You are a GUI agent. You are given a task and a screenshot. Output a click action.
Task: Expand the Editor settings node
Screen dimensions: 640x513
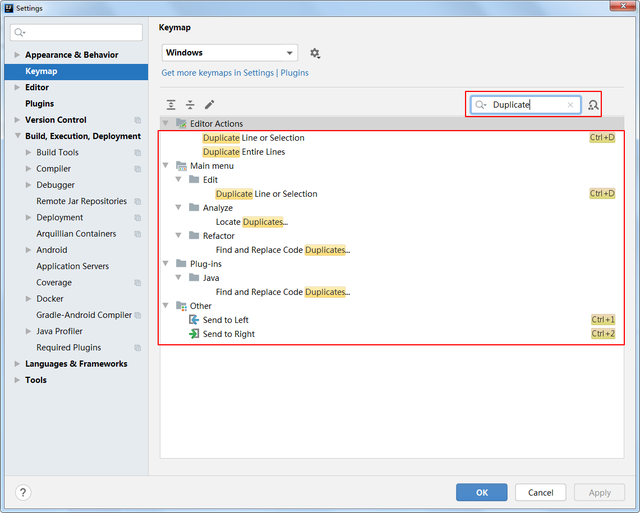pos(17,87)
